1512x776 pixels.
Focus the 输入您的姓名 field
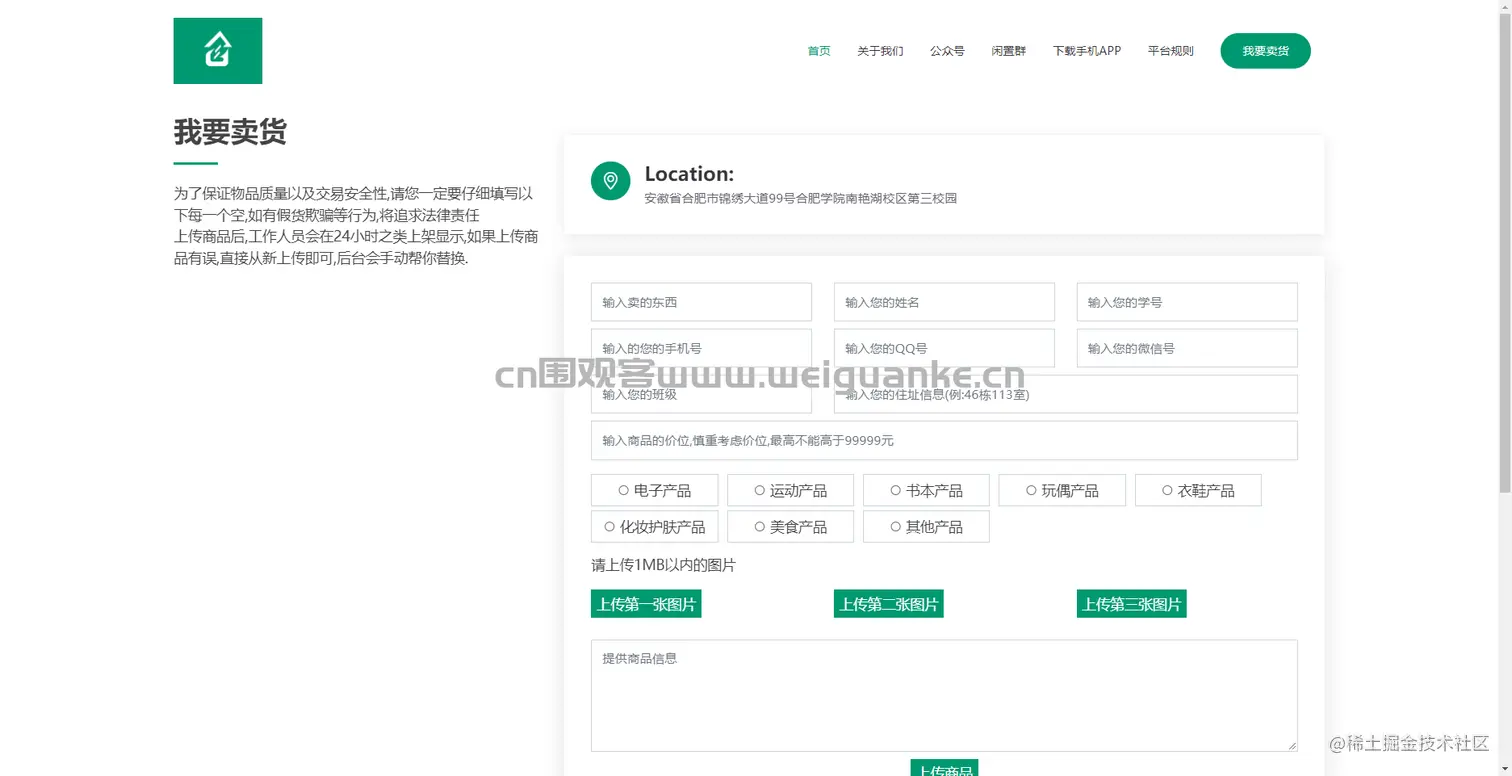pos(944,302)
